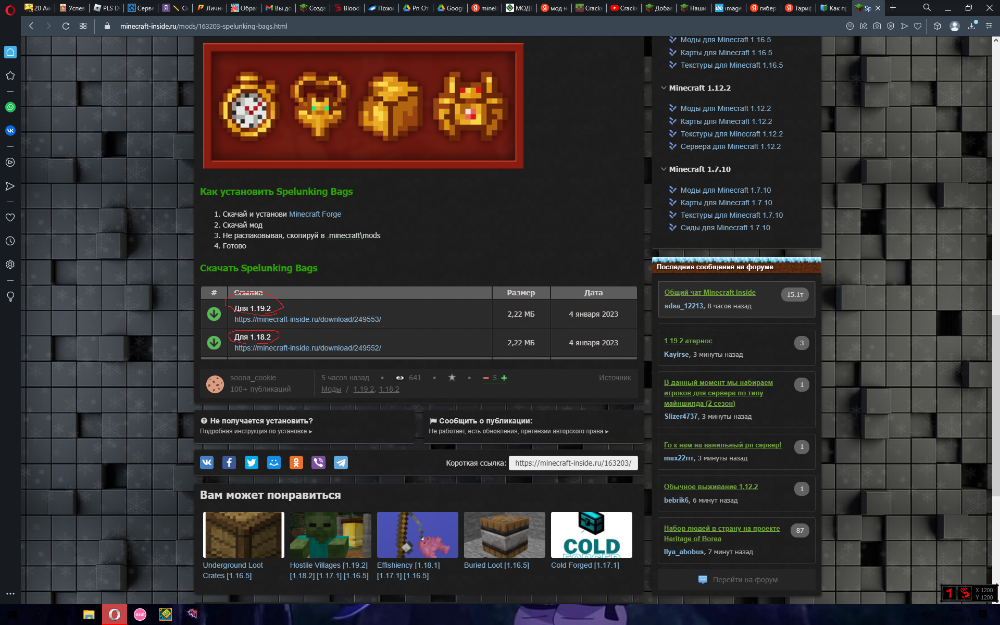This screenshot has width=1000, height=625.
Task: Switch to the 'image' browser tab
Action: click(x=728, y=8)
